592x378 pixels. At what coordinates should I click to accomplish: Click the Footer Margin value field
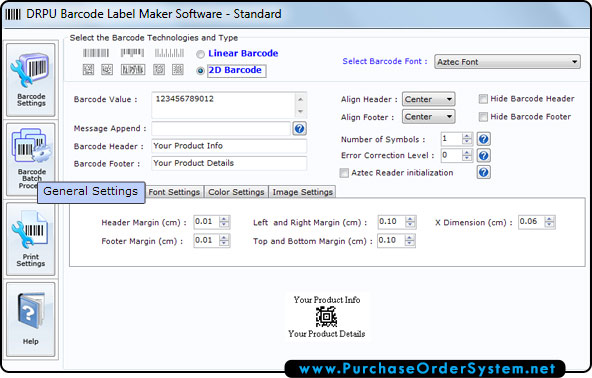pos(207,240)
